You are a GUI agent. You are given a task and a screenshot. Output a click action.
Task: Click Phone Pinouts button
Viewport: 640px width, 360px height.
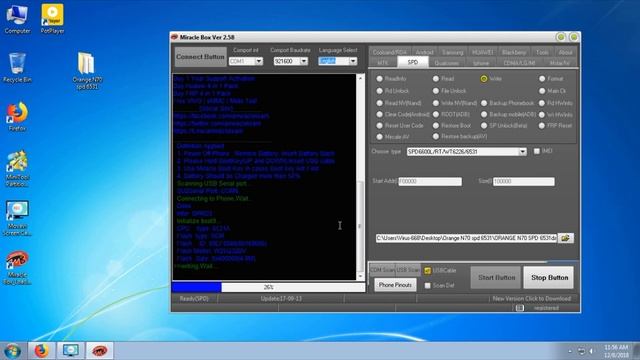point(395,285)
